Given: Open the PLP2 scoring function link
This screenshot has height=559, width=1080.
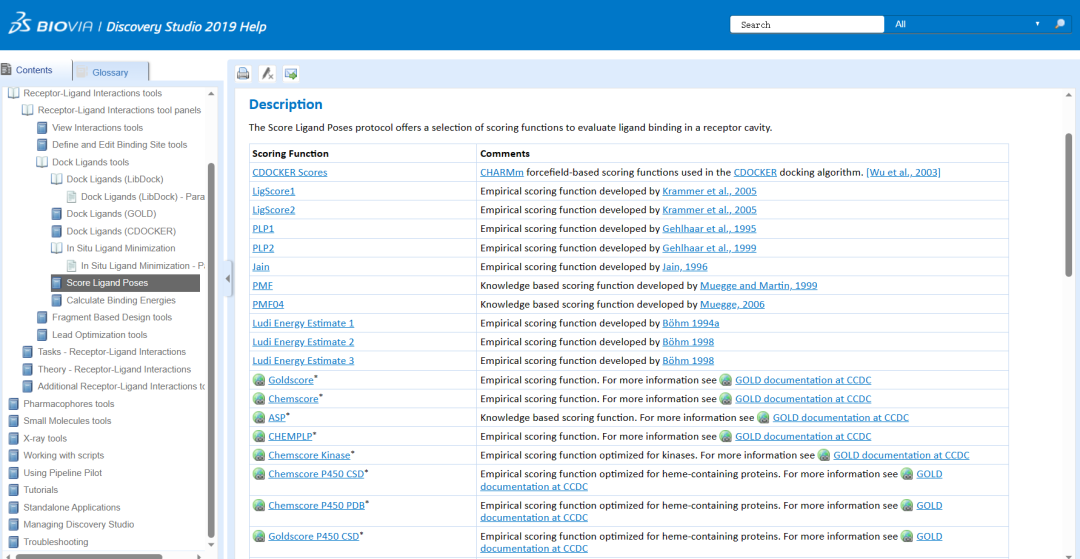Looking at the screenshot, I should (263, 248).
